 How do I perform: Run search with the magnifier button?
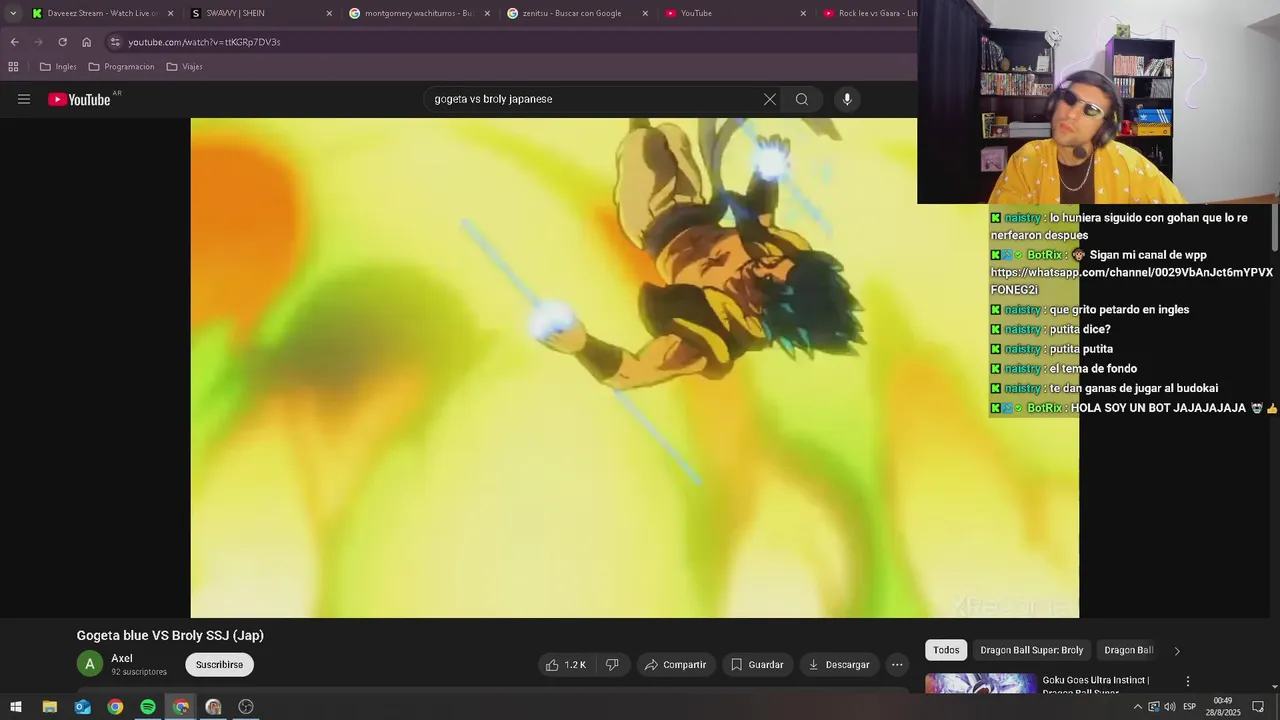pyautogui.click(x=802, y=99)
